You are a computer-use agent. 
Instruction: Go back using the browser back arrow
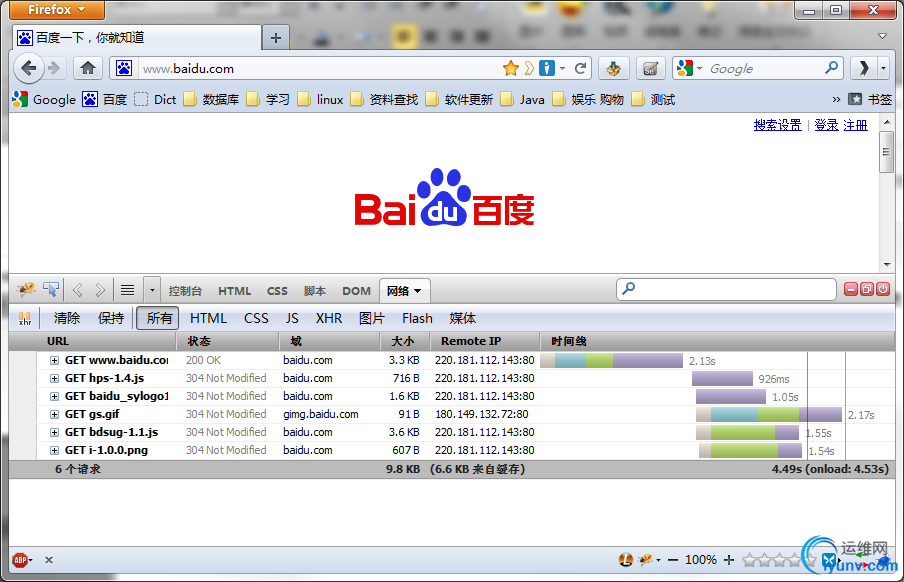28,69
